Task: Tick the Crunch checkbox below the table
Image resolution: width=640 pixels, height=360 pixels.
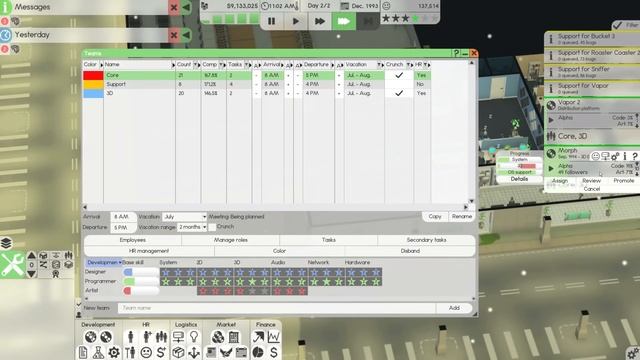Action: 212,227
